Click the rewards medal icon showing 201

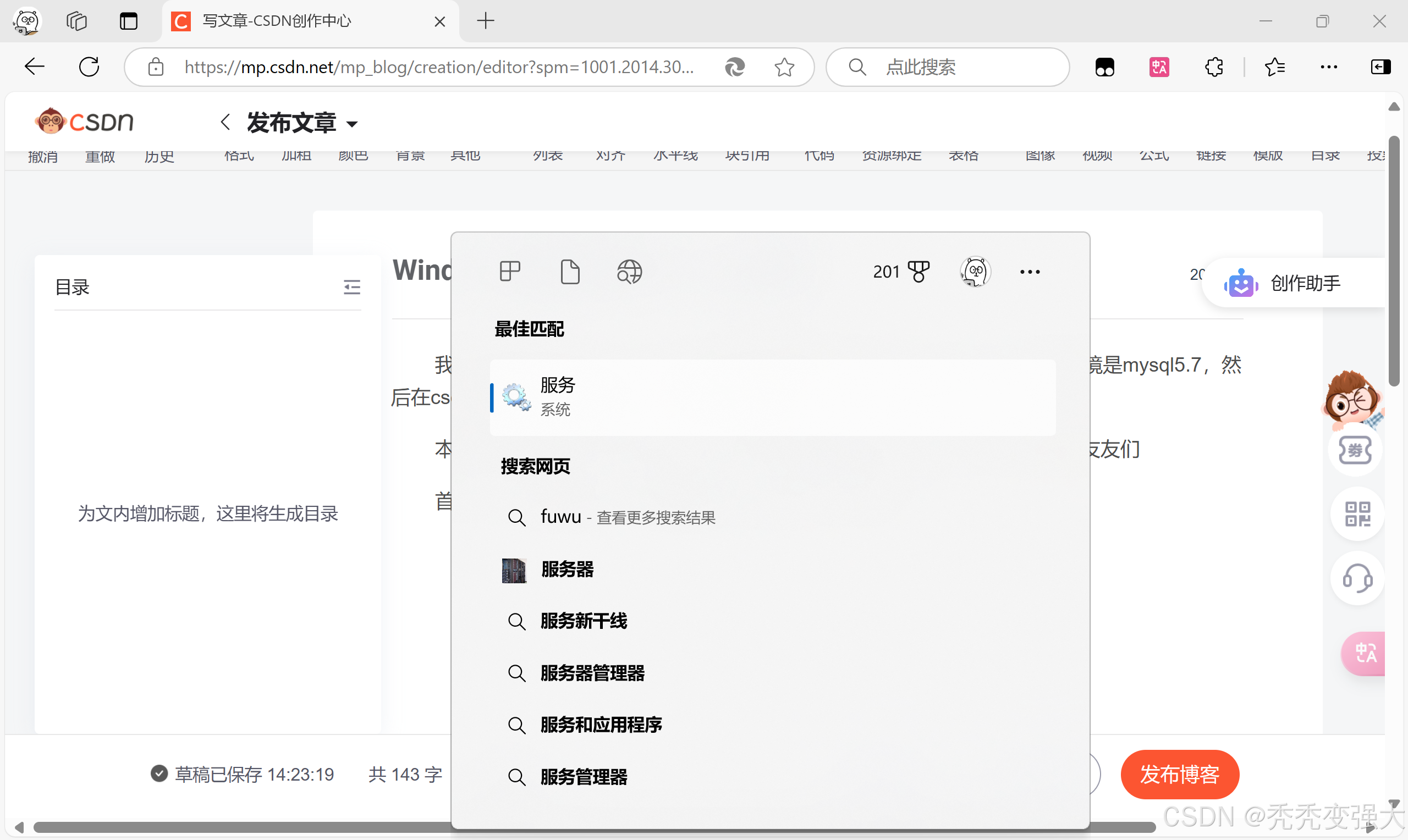click(x=901, y=271)
